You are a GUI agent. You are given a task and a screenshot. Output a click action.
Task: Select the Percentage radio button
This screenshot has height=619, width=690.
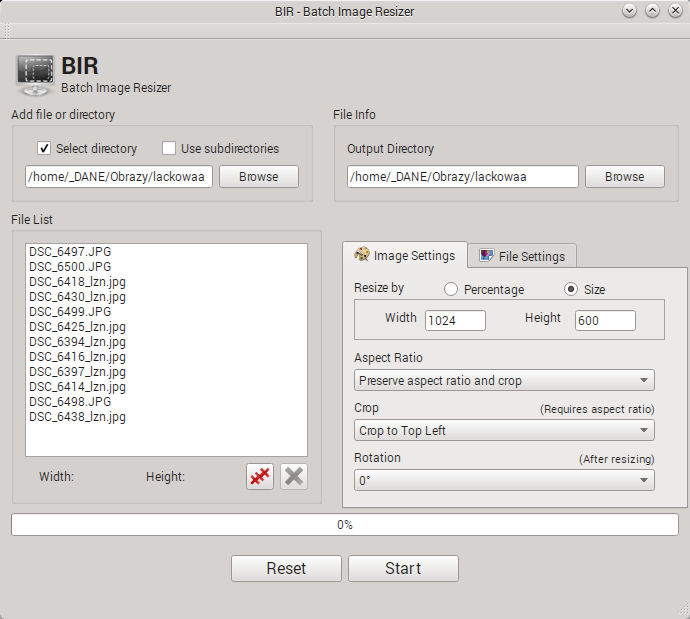click(451, 289)
